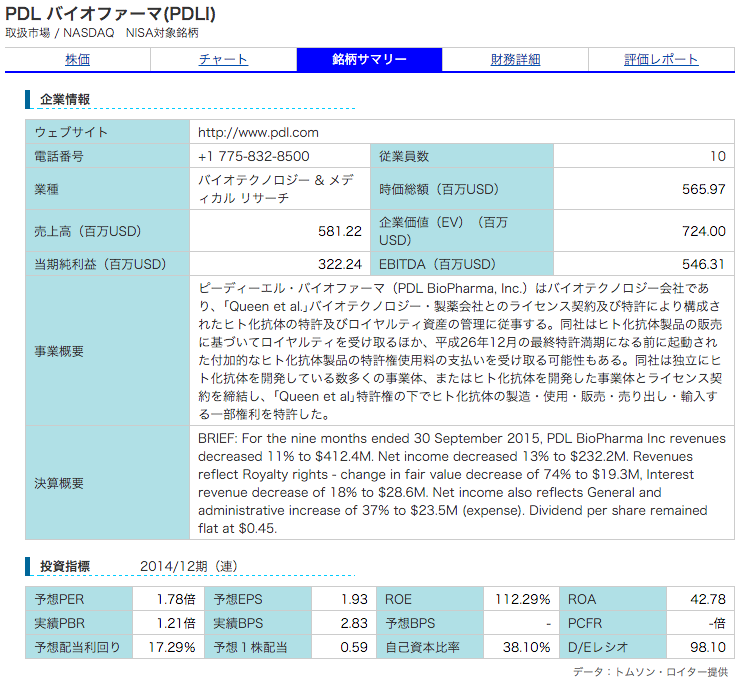Click net income value 322.24
This screenshot has height=686, width=742.
click(340, 264)
